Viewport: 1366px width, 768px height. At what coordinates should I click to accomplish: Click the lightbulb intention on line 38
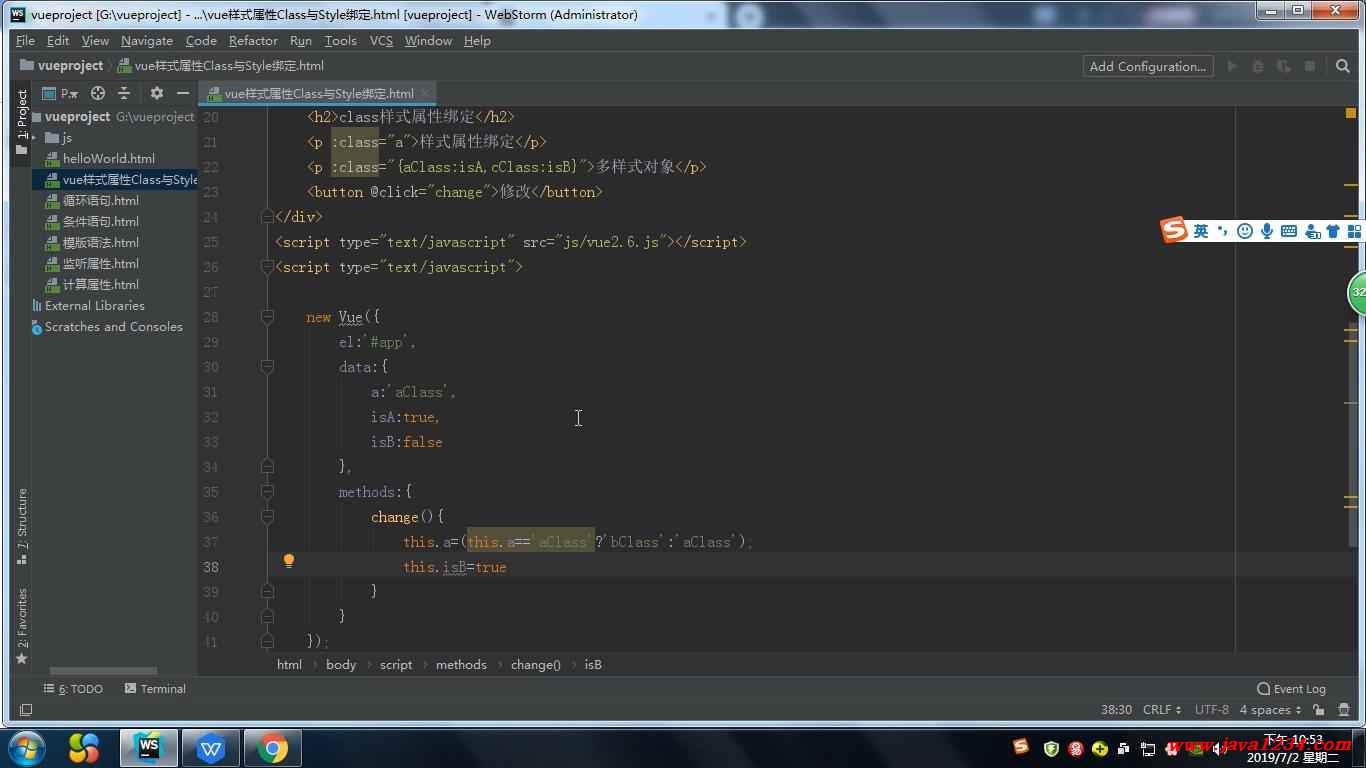pyautogui.click(x=289, y=561)
